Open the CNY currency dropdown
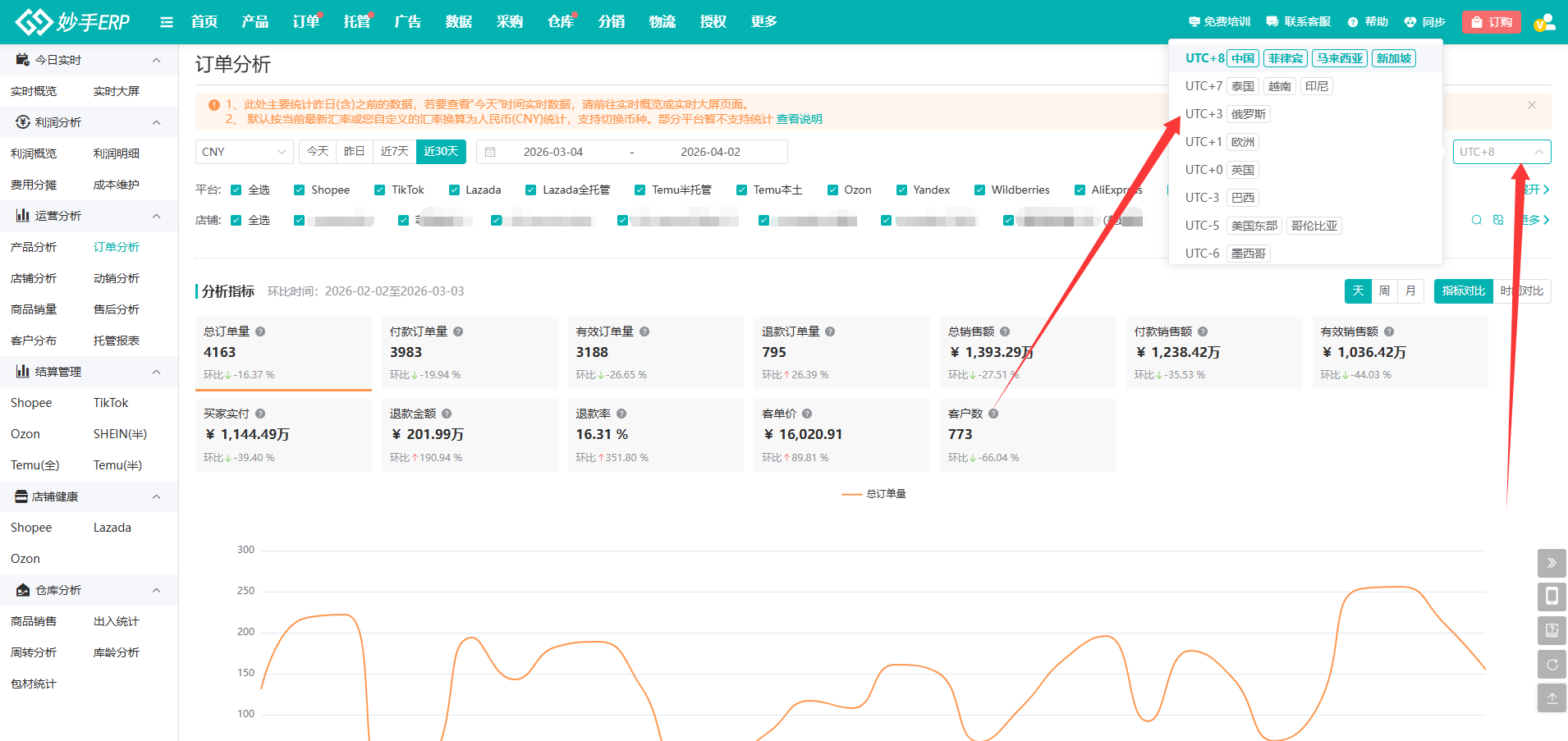This screenshot has height=741, width=1568. click(x=244, y=152)
